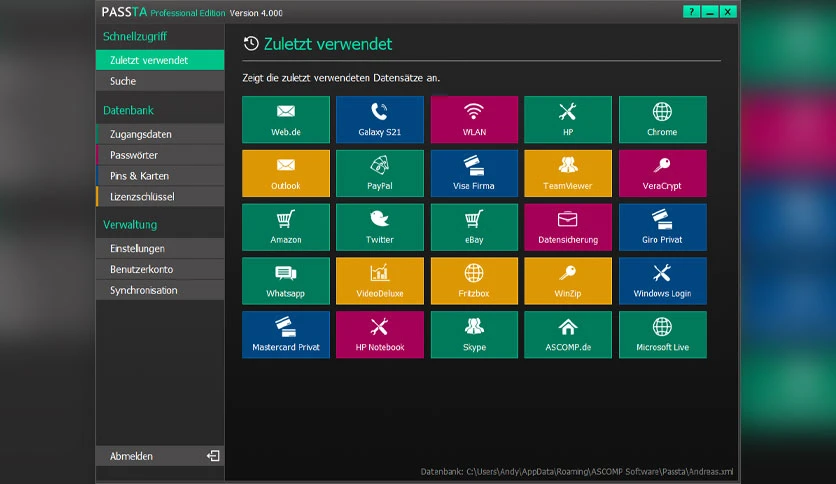
Task: Select Zuletzt verwendet in the sidebar
Action: [x=160, y=60]
